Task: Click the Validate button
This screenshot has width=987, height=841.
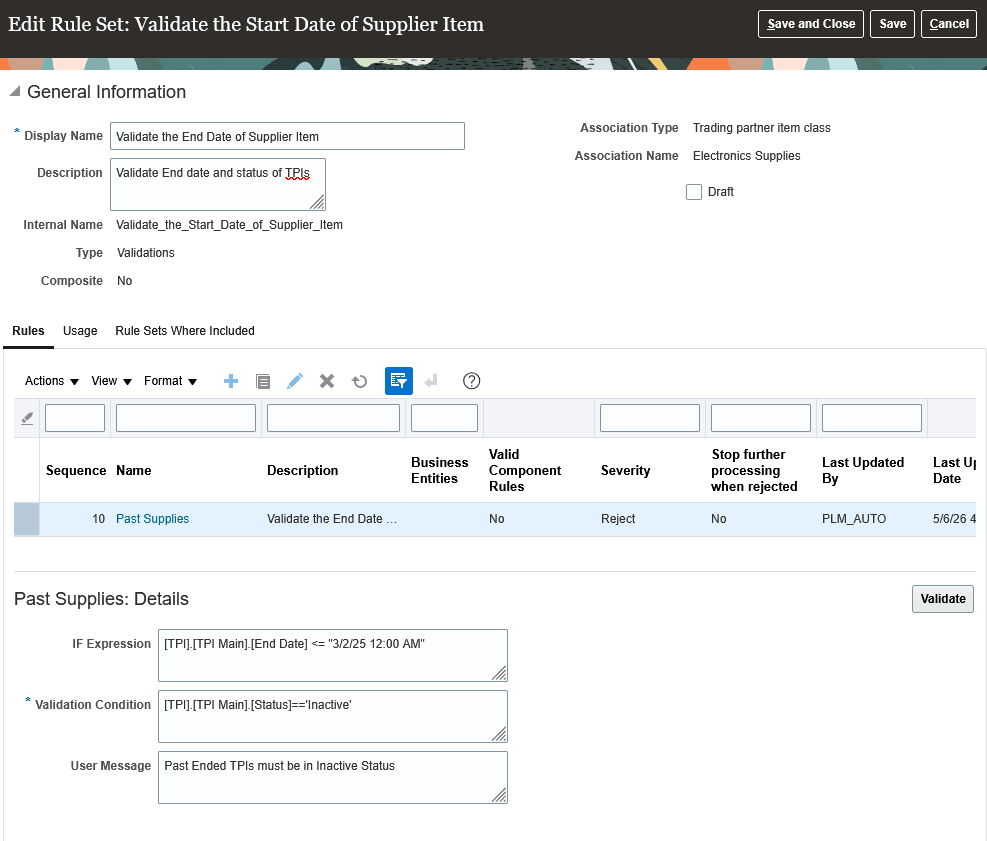Action: click(x=942, y=599)
